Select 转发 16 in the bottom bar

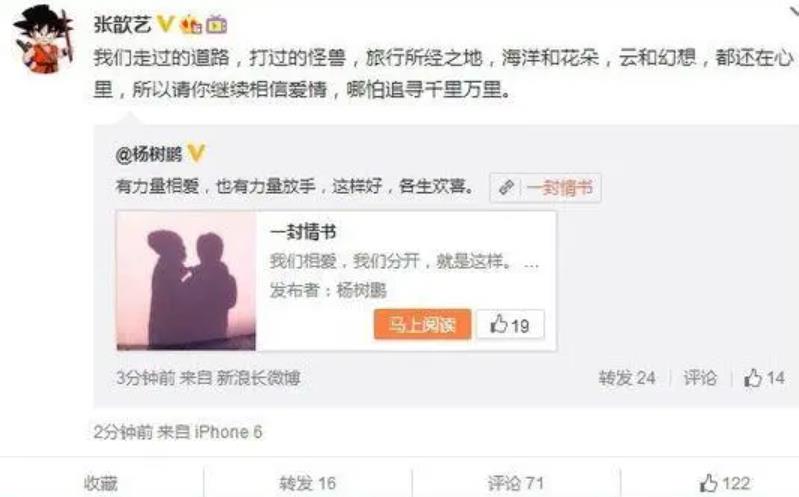(307, 483)
